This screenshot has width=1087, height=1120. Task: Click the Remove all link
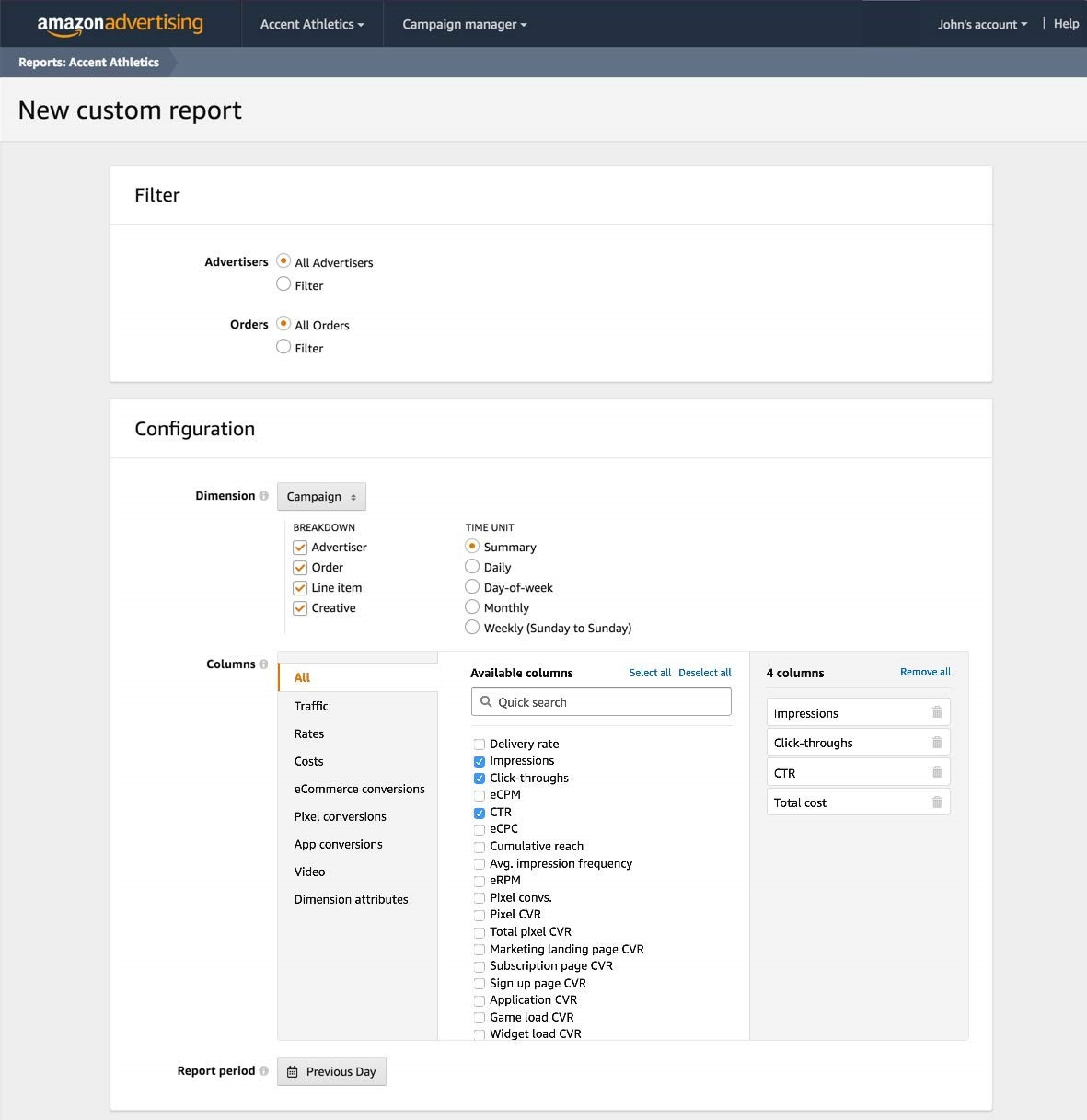point(925,672)
